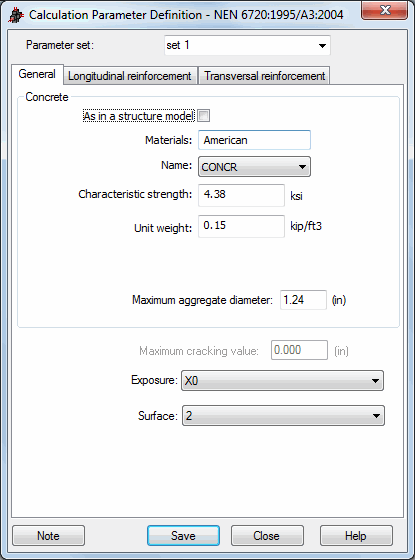Open Help for this dialog
Image resolution: width=415 pixels, height=560 pixels.
coord(356,536)
